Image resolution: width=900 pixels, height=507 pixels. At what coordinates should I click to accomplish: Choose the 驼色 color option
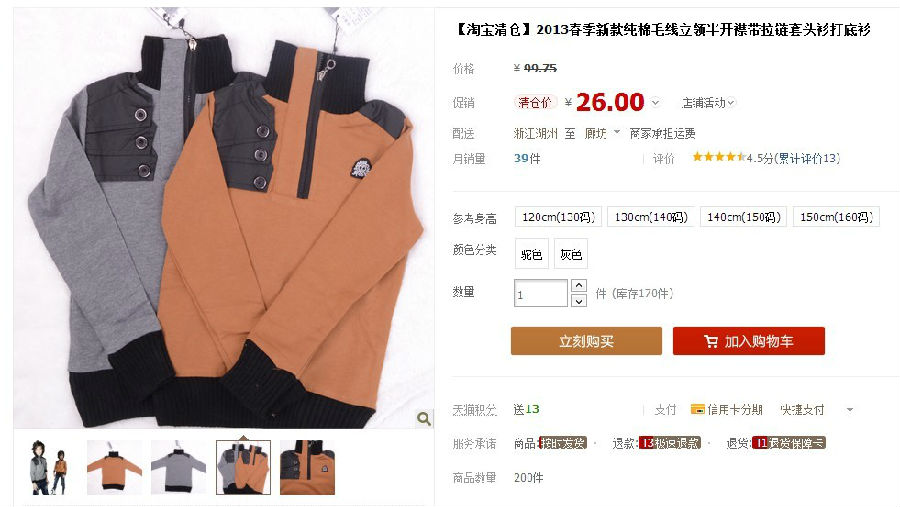click(532, 254)
